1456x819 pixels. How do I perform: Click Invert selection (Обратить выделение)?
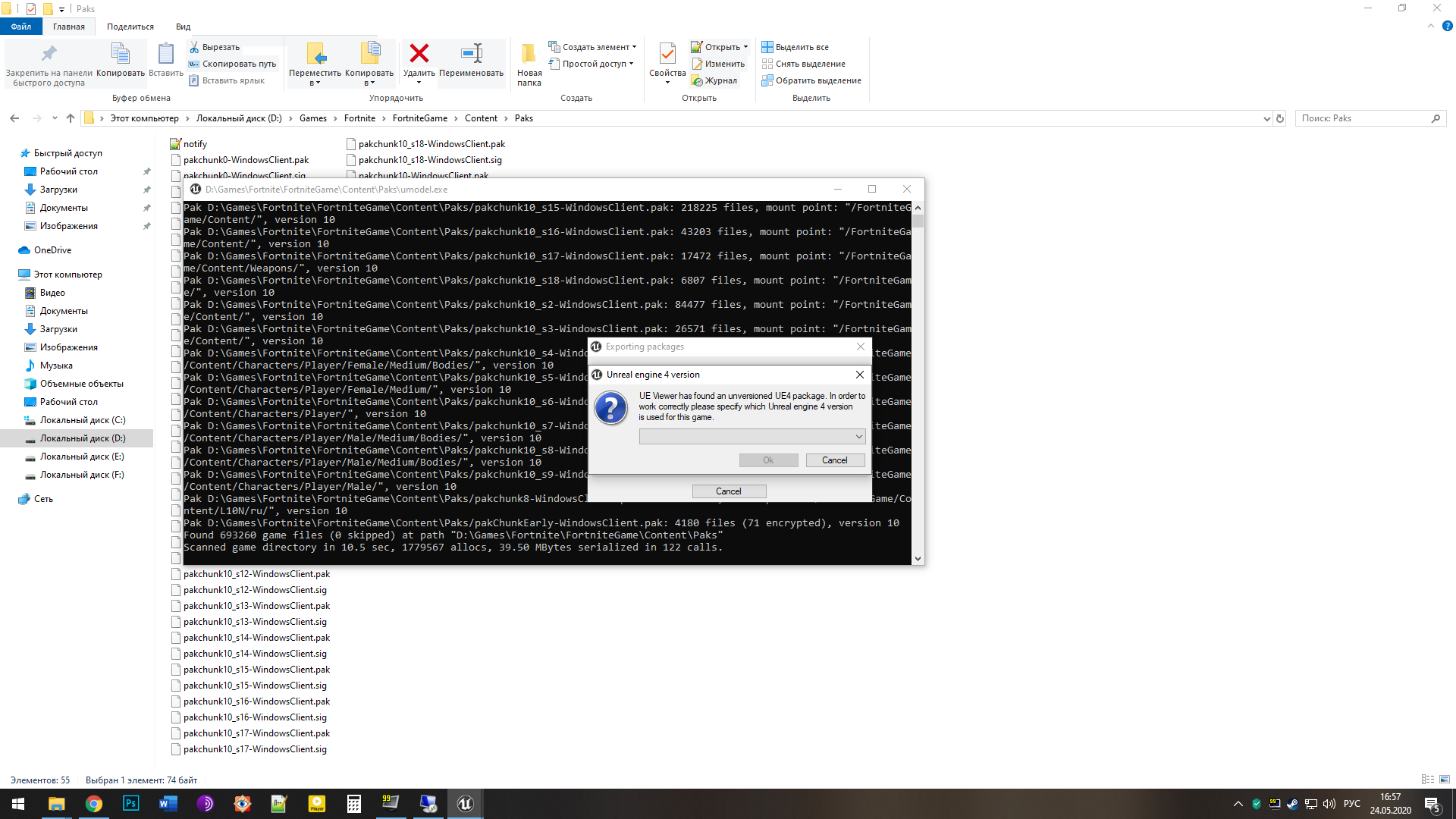(x=811, y=80)
